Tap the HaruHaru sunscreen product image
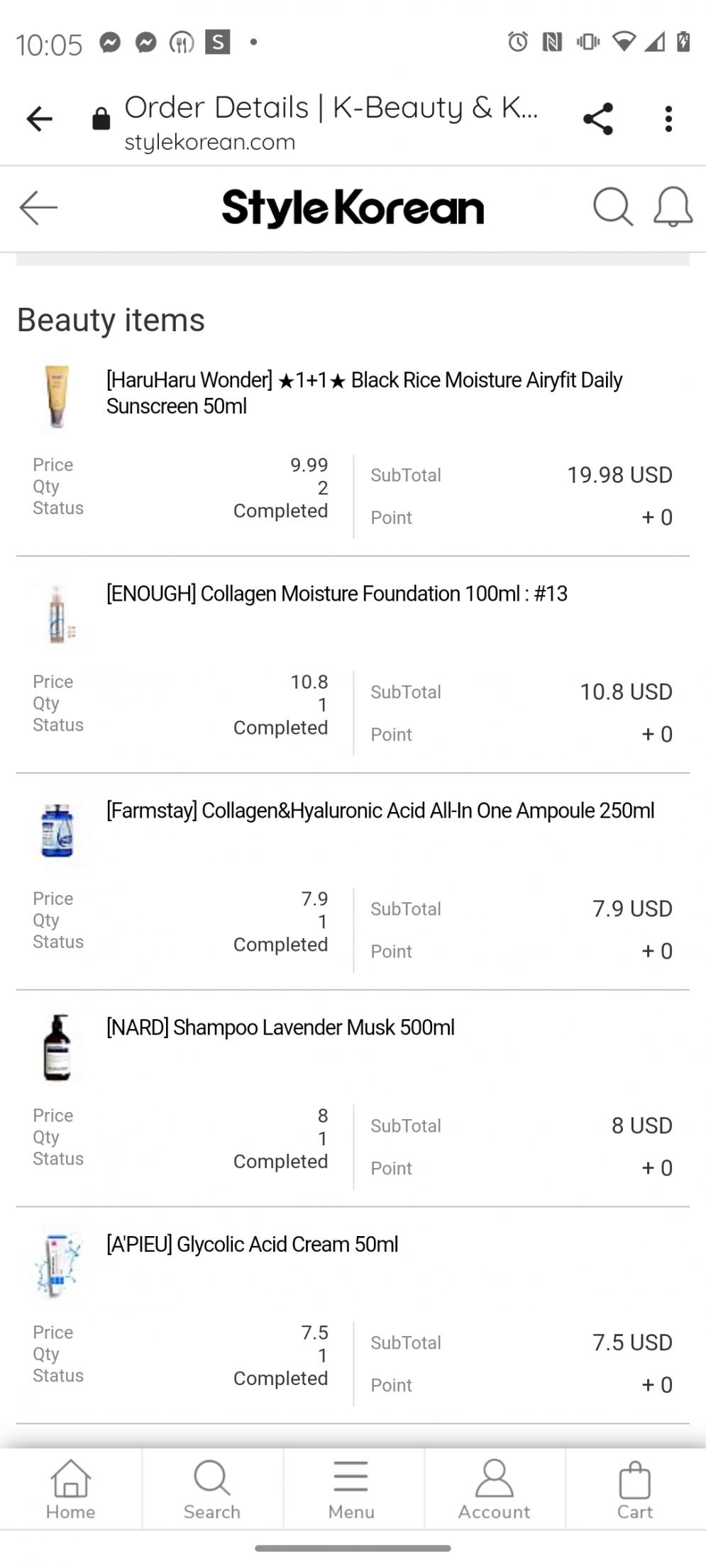Viewport: 706px width, 1568px height. point(57,396)
